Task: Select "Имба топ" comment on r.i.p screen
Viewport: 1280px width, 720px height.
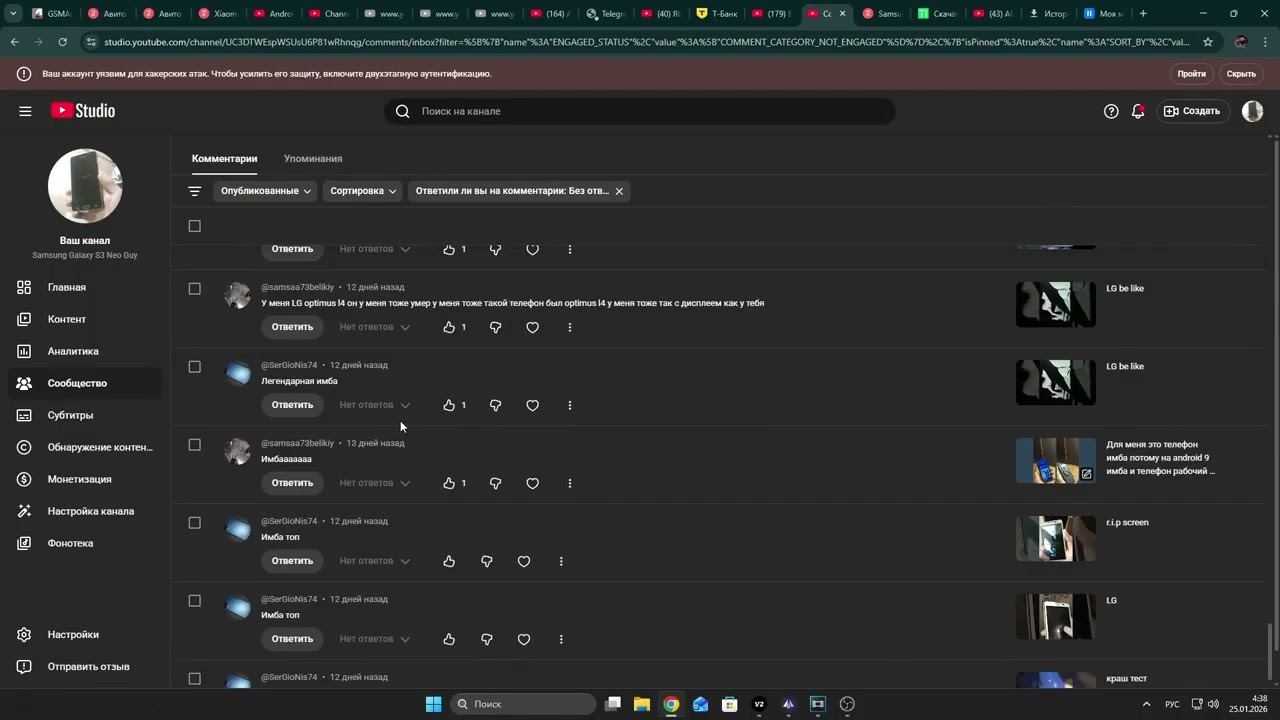Action: click(195, 523)
